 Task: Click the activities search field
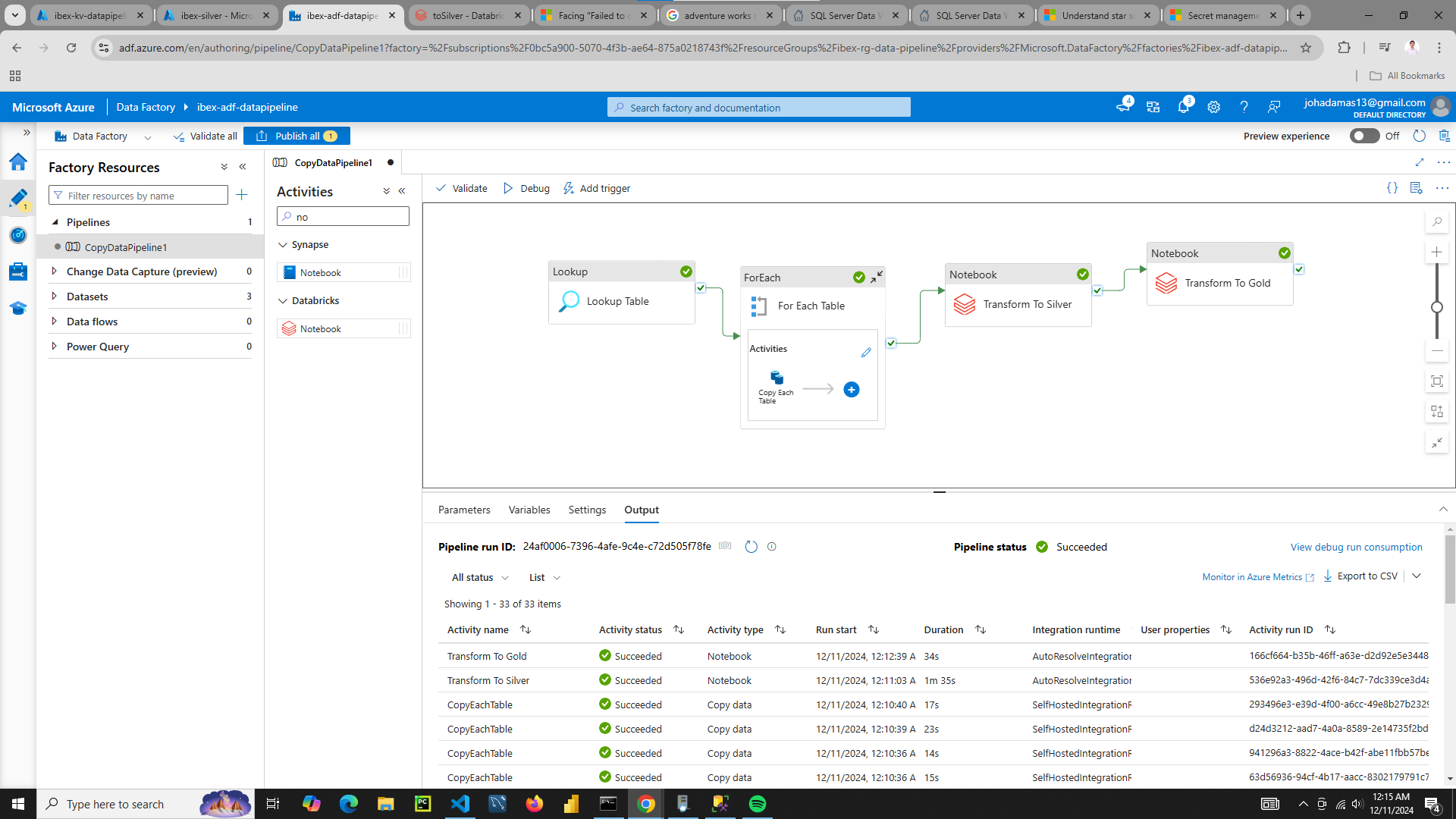click(343, 217)
